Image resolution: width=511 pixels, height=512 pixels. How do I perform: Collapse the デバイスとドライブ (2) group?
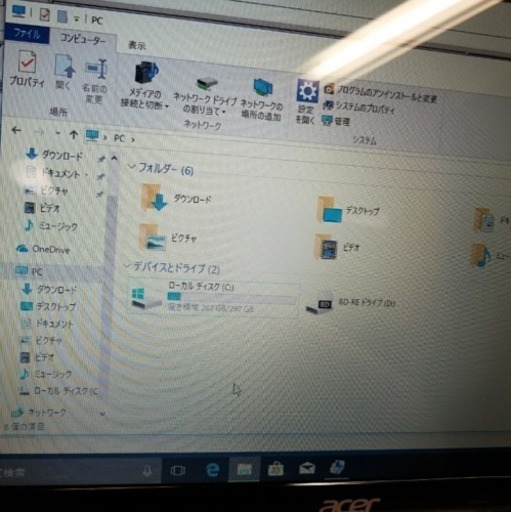(127, 266)
